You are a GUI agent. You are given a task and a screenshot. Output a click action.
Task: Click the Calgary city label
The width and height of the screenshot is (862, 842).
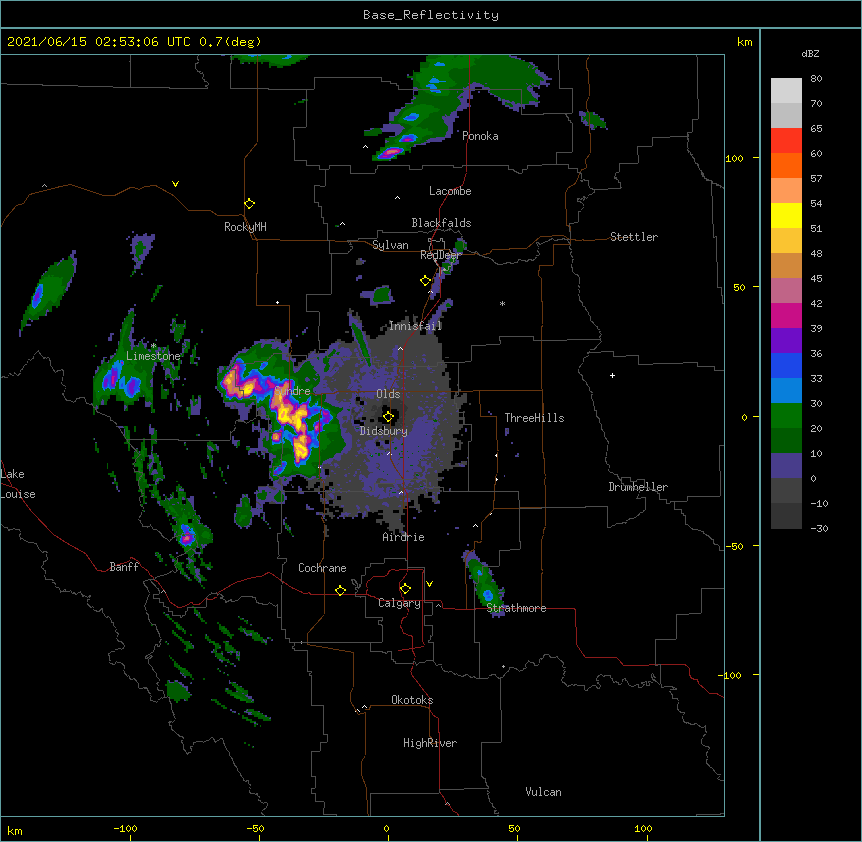click(399, 603)
